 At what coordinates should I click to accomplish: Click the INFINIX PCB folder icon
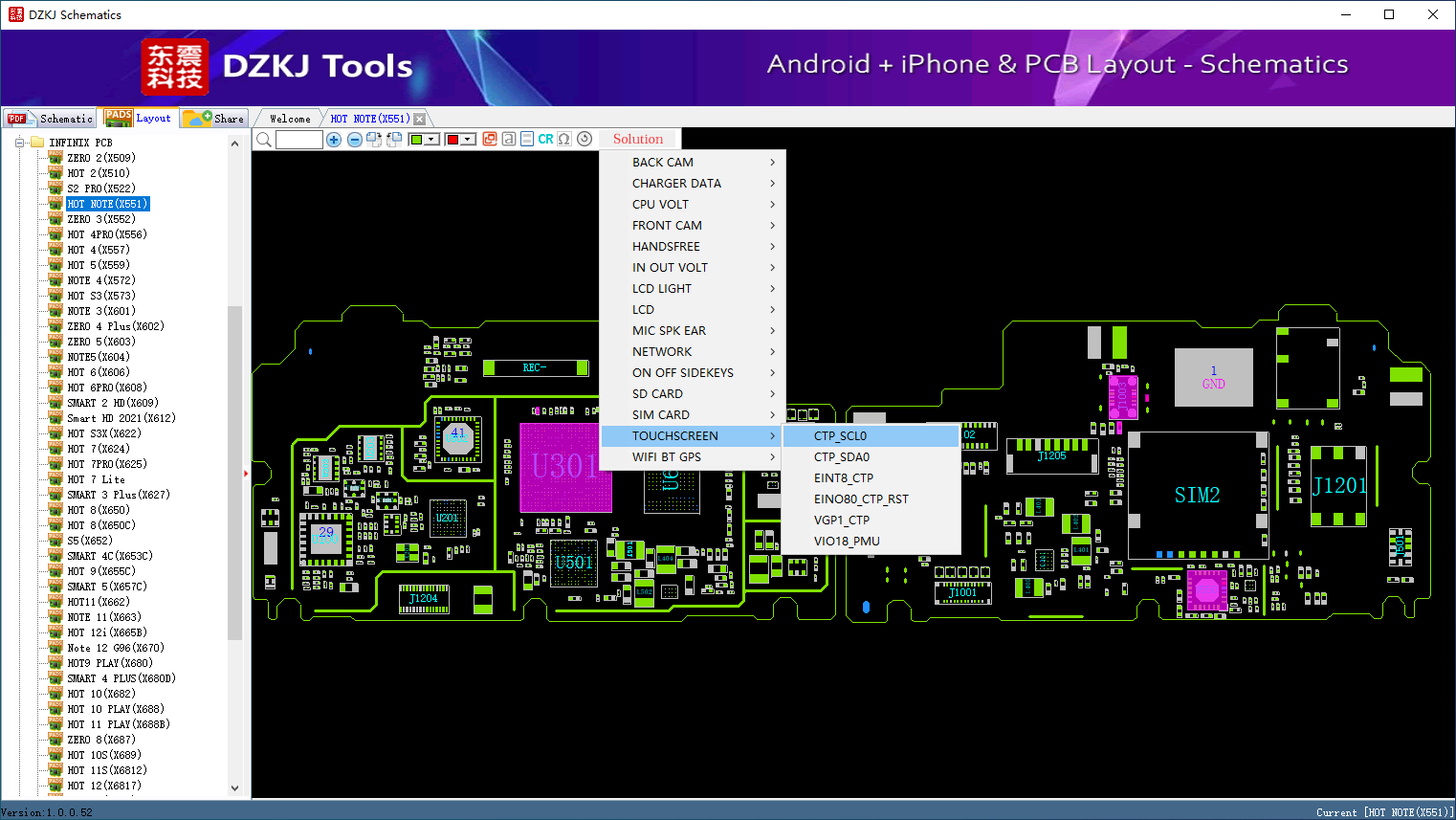tap(37, 143)
